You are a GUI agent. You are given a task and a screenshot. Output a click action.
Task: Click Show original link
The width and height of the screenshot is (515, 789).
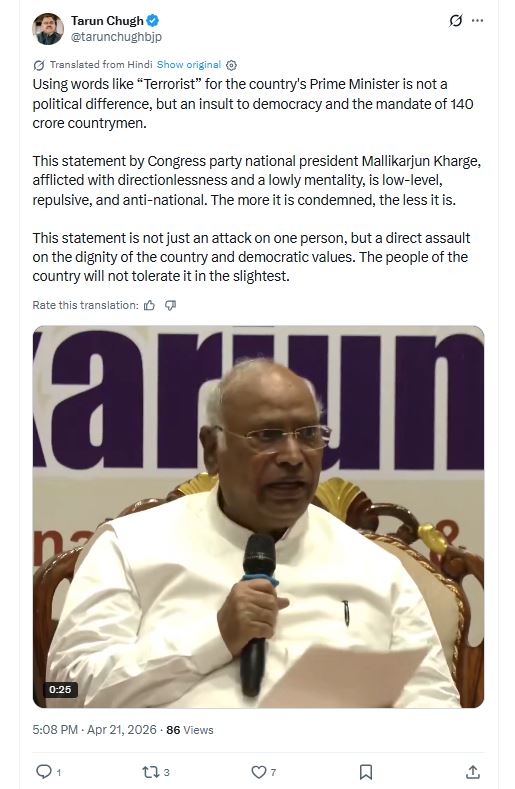pos(189,64)
